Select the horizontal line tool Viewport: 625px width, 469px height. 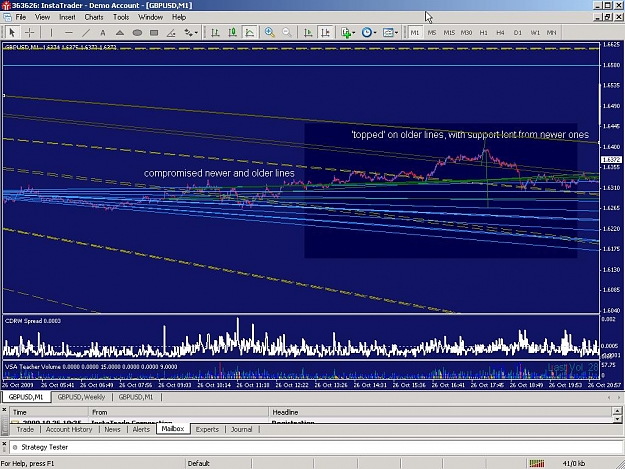69,33
